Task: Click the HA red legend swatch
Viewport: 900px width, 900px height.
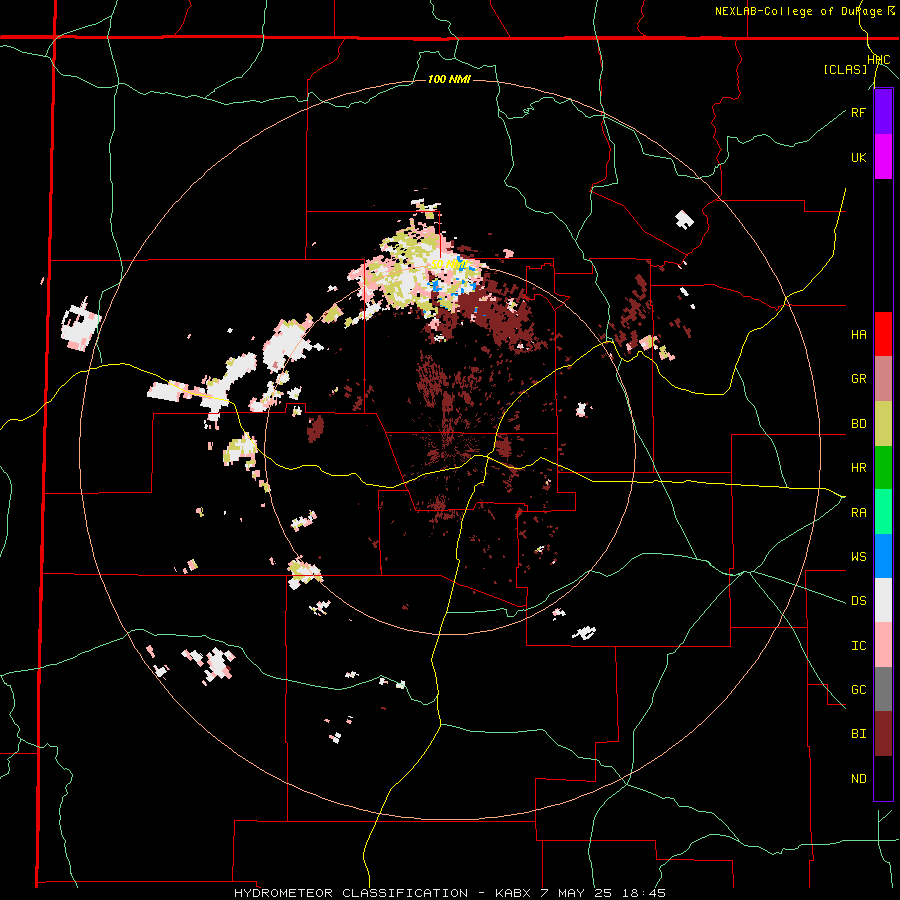Action: click(883, 334)
